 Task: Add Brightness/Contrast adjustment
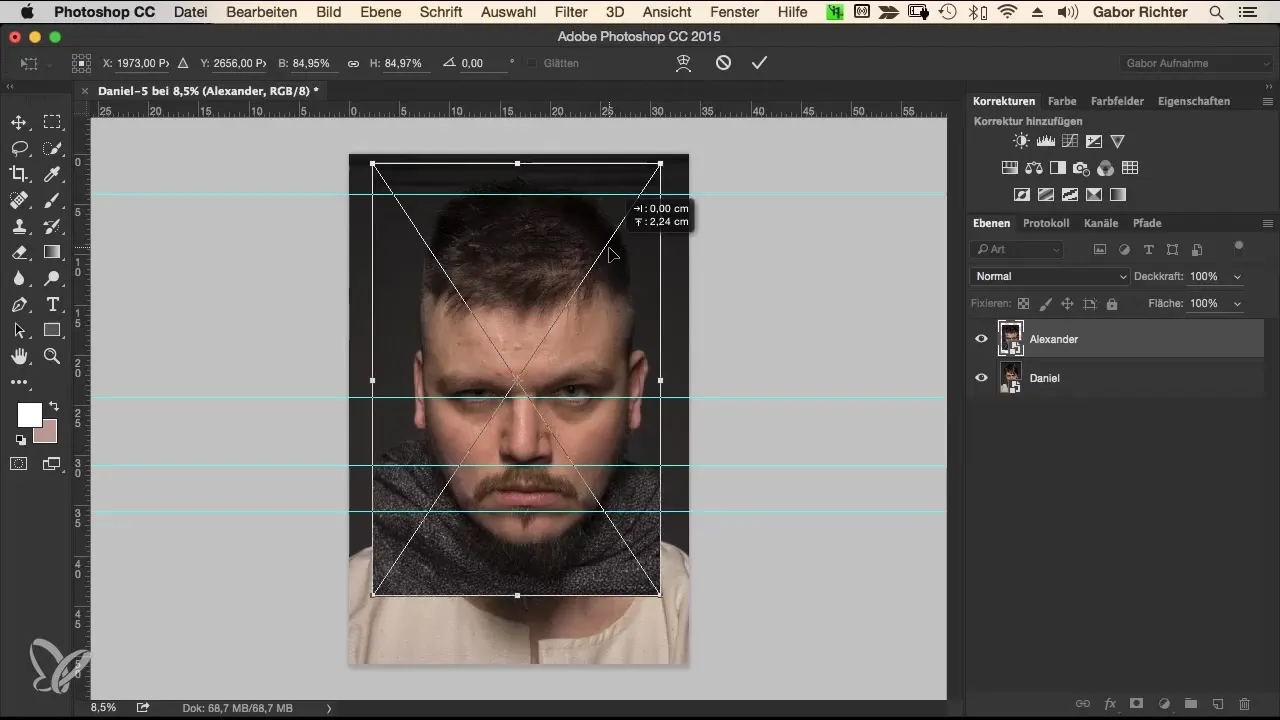pyautogui.click(x=1021, y=141)
